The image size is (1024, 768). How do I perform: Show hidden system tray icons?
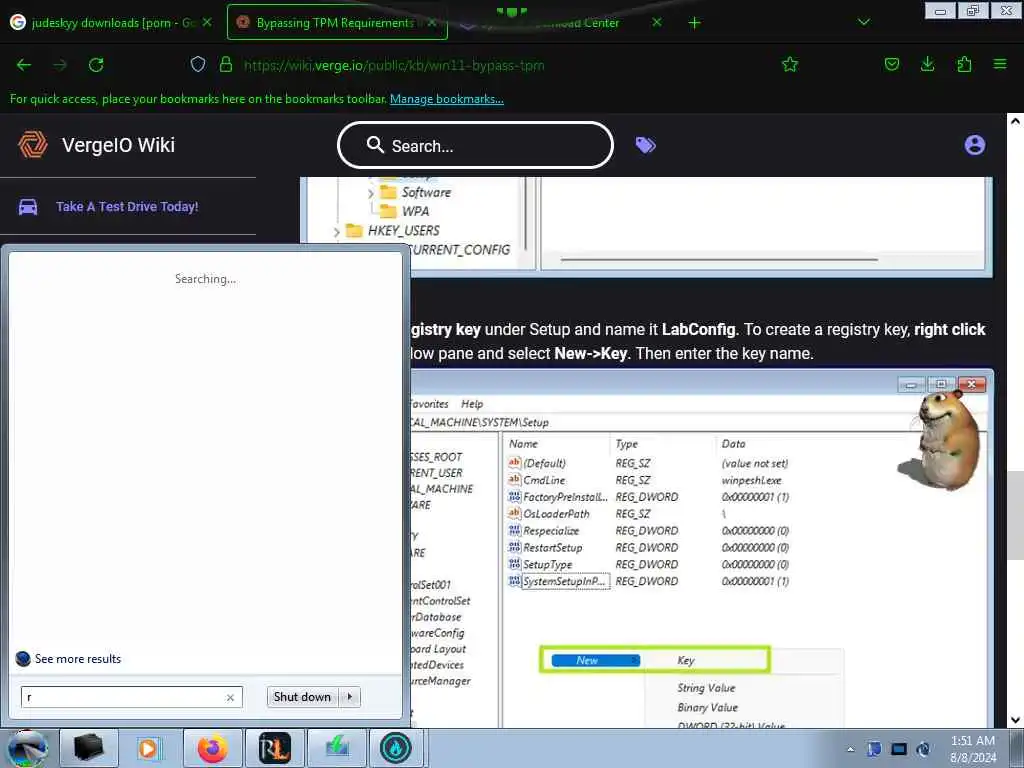point(850,749)
